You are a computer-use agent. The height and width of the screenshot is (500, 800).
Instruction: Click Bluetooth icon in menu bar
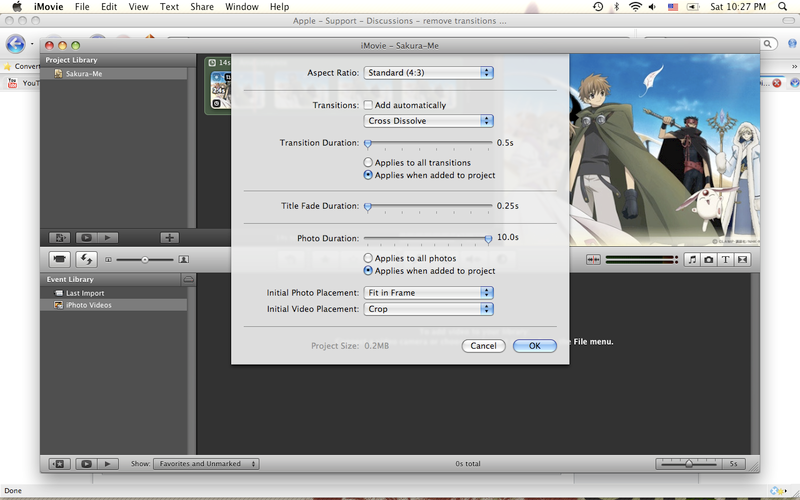pyautogui.click(x=616, y=7)
